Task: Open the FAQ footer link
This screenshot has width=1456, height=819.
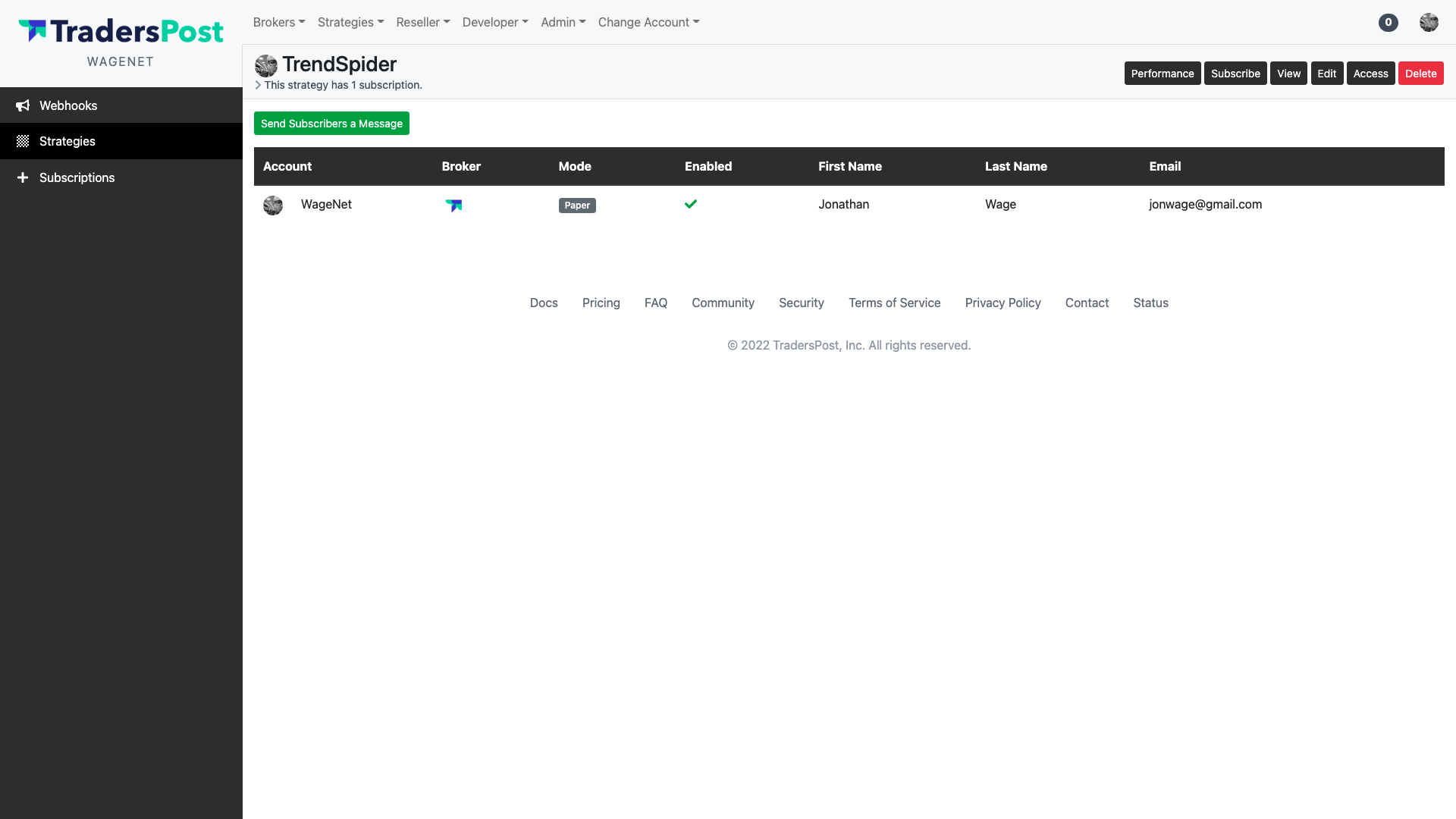Action: click(x=656, y=303)
